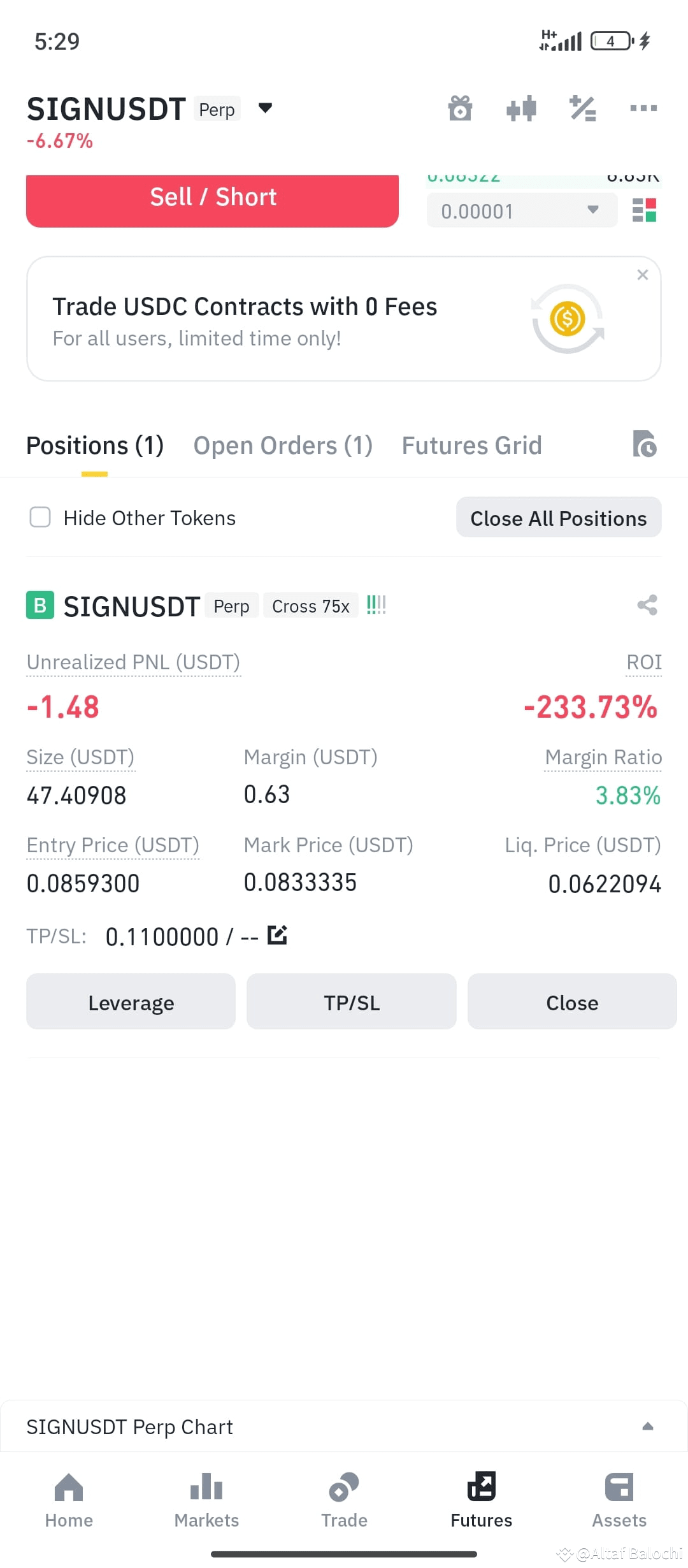Open the Markets tab in bottom bar
Screen dimensions: 688x1568
click(x=206, y=1500)
